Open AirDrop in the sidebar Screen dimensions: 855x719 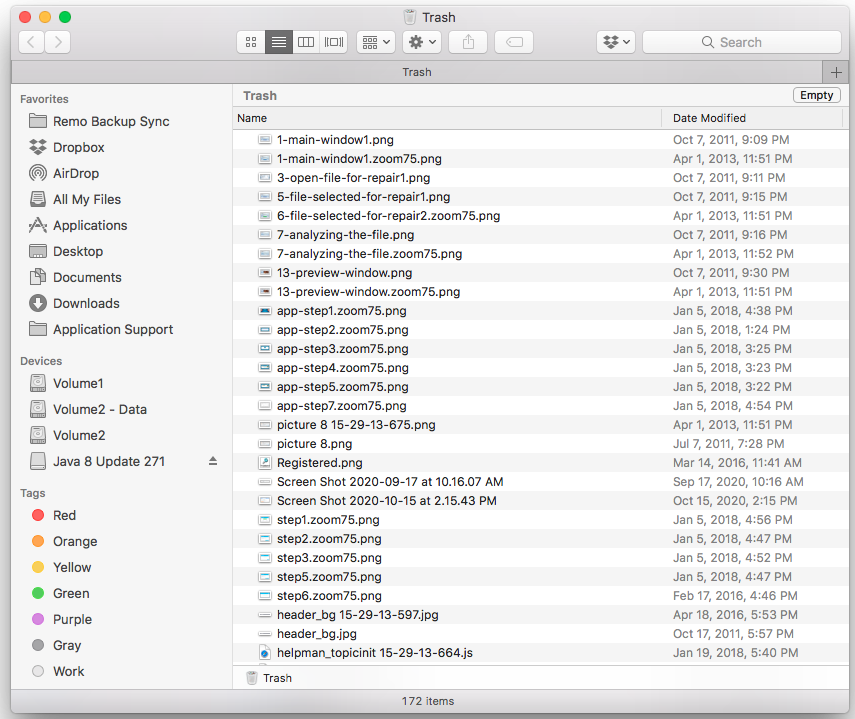pyautogui.click(x=76, y=173)
